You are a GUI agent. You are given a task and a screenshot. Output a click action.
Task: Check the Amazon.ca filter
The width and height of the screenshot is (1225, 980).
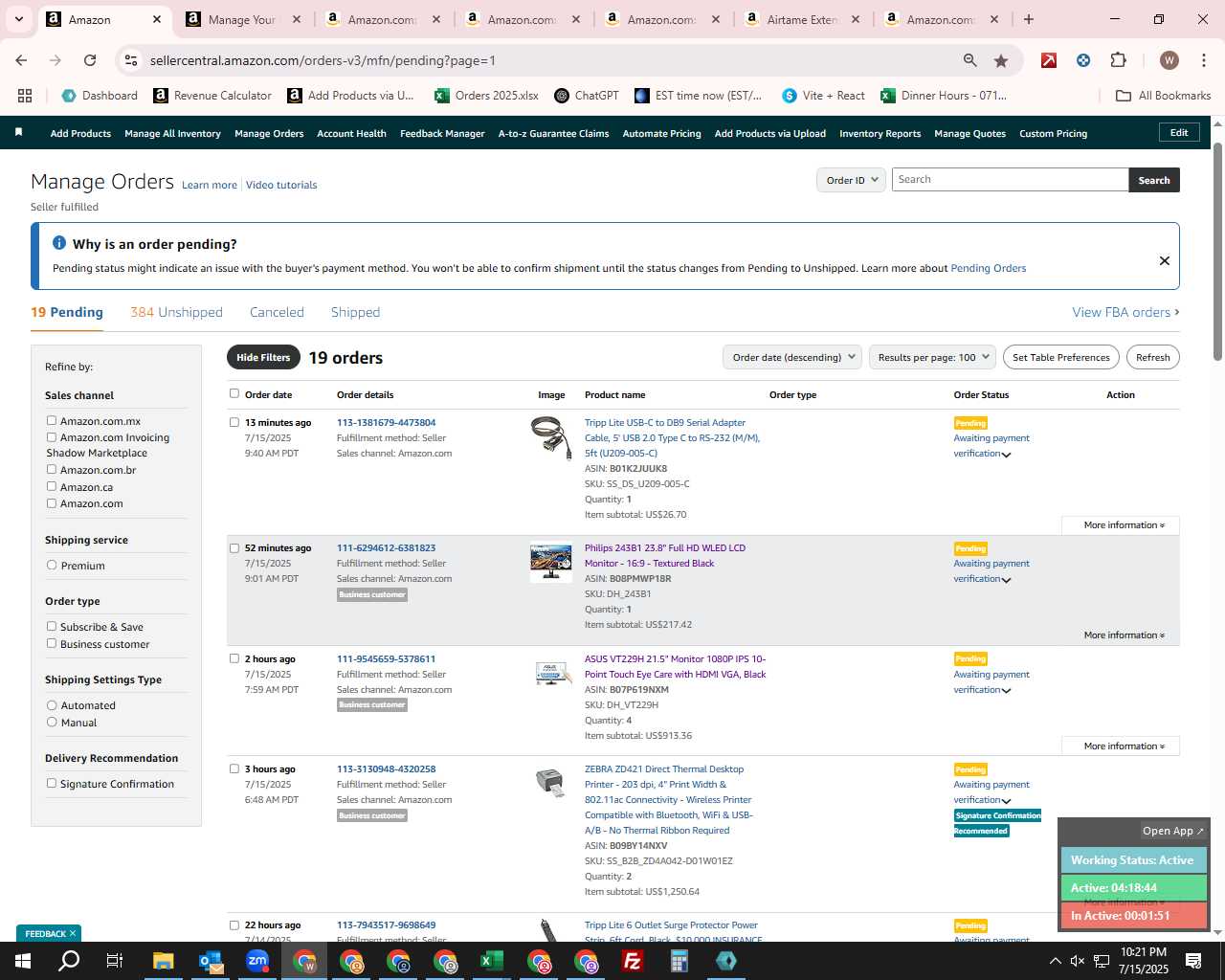coord(52,486)
